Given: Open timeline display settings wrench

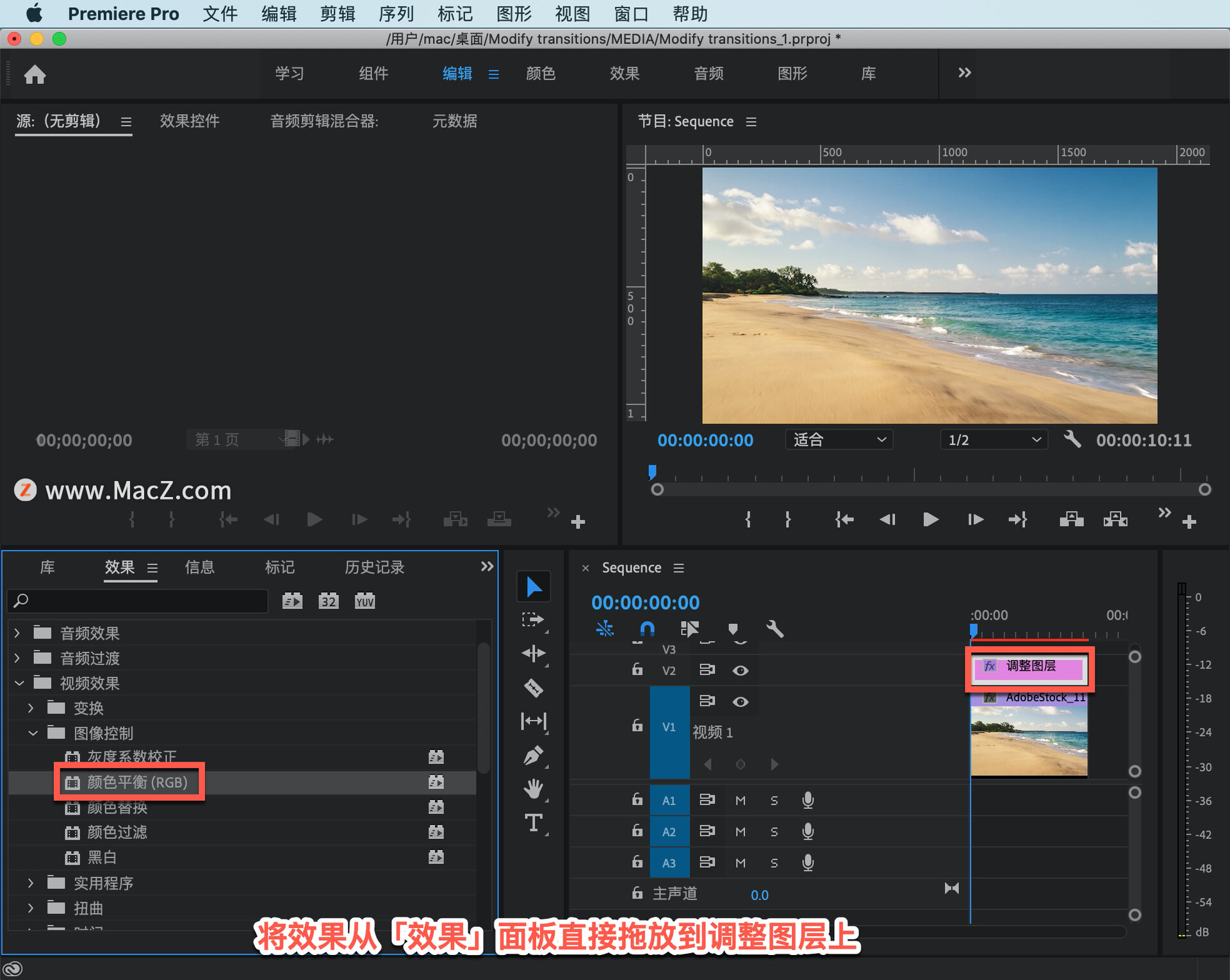Looking at the screenshot, I should pyautogui.click(x=775, y=629).
